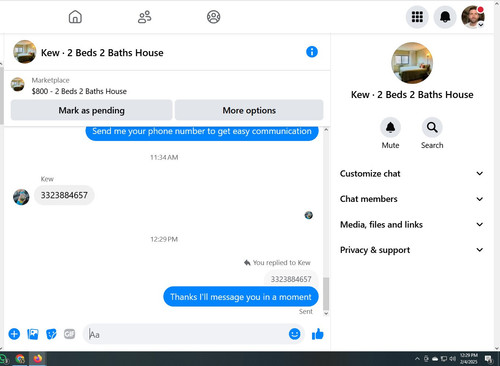Viewport: 500px width, 366px height.
Task: Click the '11:34 AM' timestamp
Action: (164, 157)
